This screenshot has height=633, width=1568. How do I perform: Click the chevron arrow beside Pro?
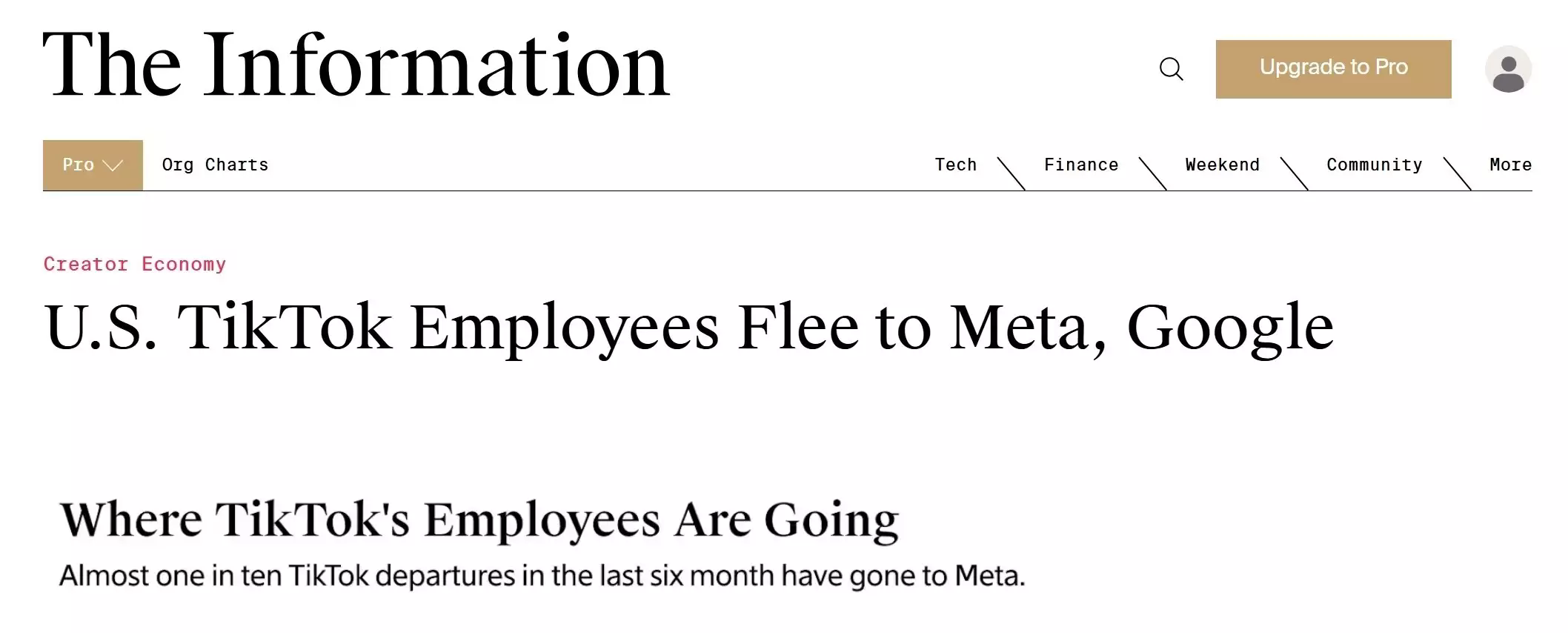[x=113, y=165]
